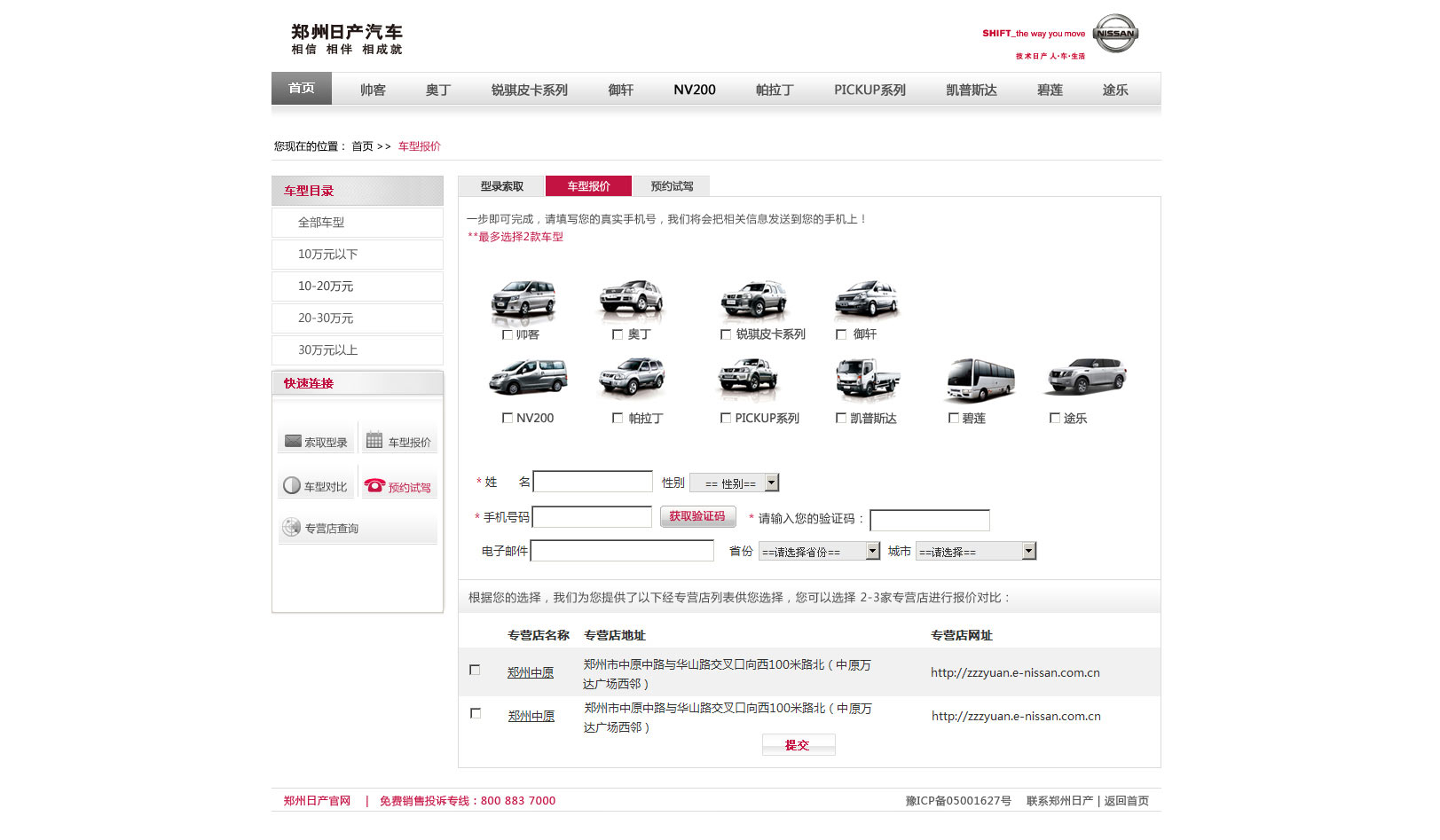Open 锐骐皮卡系列 navigation item
Image resolution: width=1440 pixels, height=840 pixels.
click(530, 90)
